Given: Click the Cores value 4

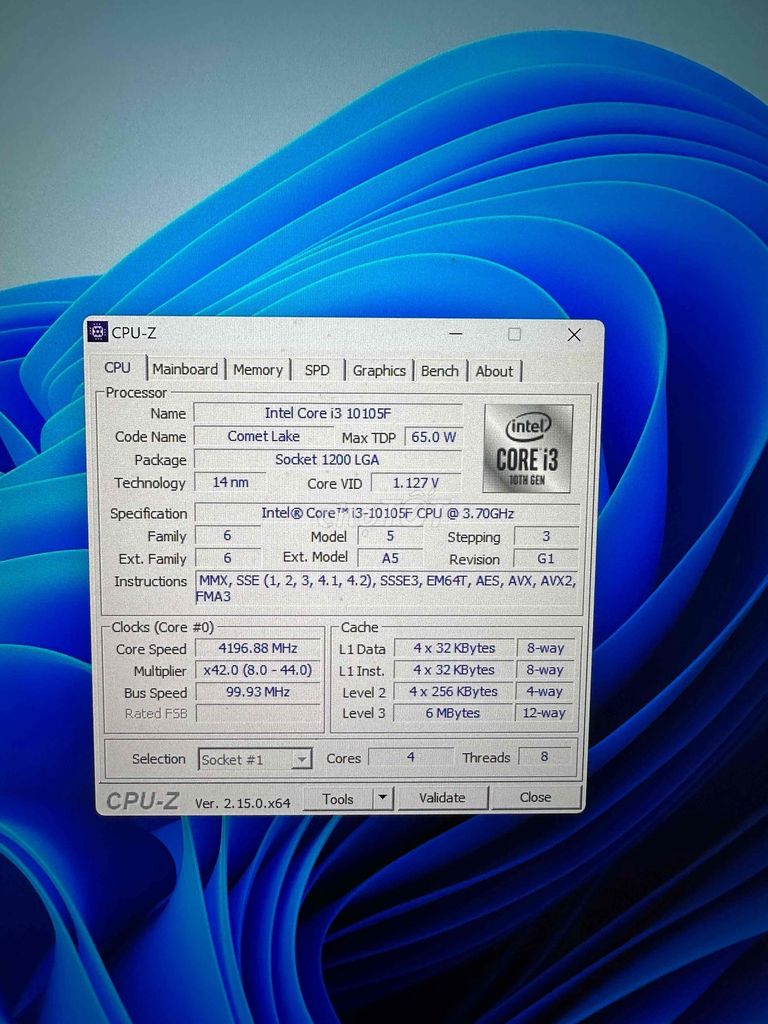Looking at the screenshot, I should click(411, 757).
